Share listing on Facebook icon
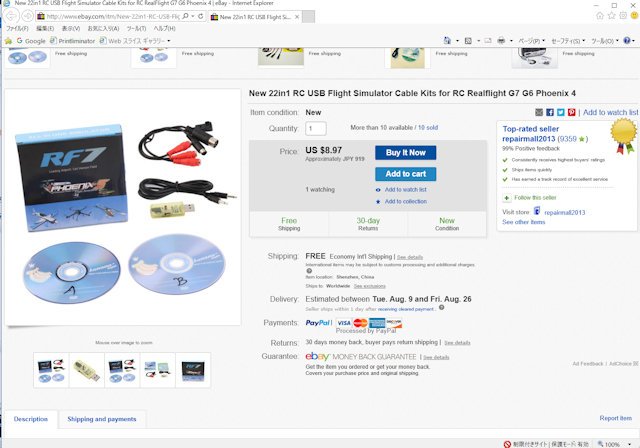The image size is (640, 448). coord(550,112)
